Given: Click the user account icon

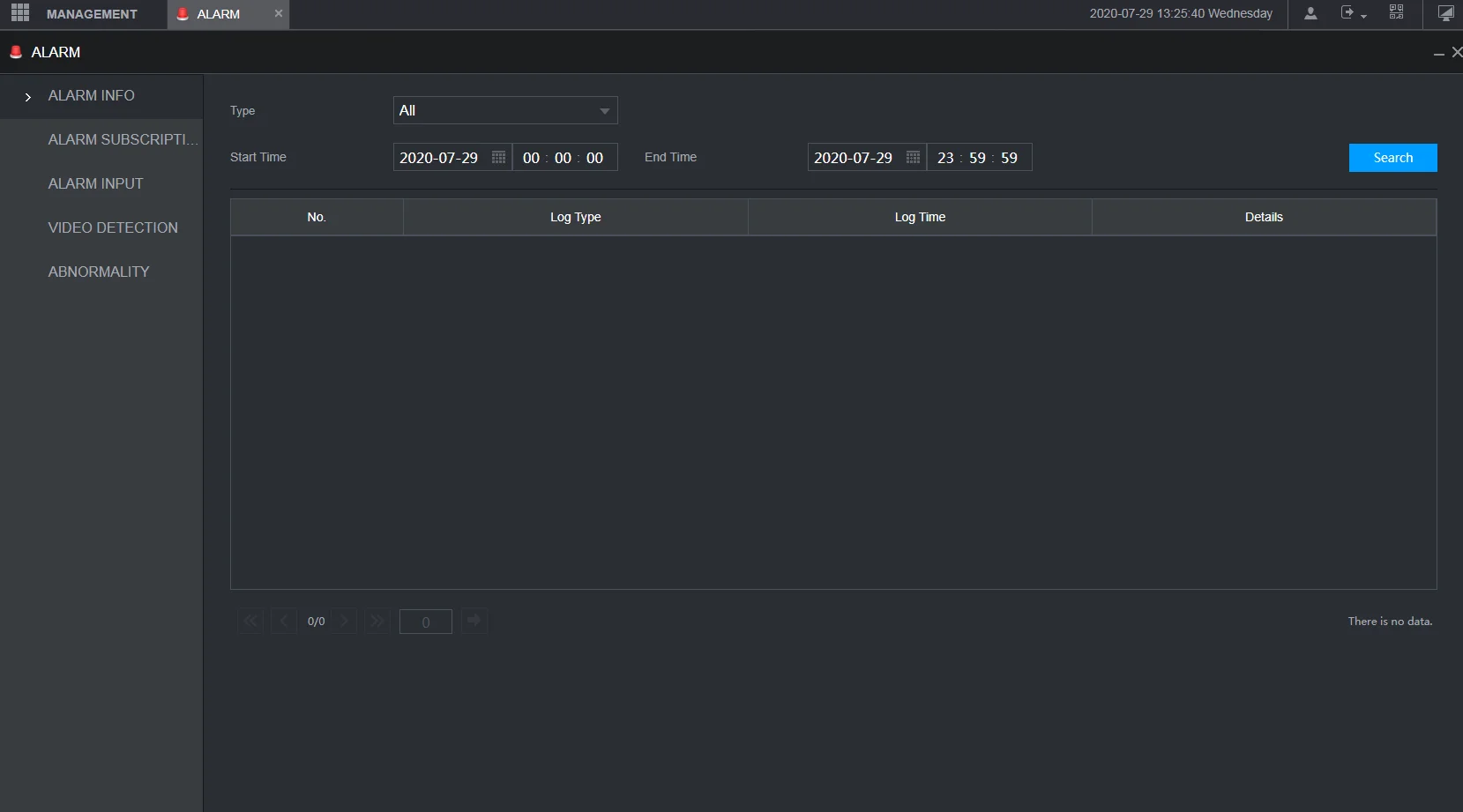Looking at the screenshot, I should tap(1310, 13).
